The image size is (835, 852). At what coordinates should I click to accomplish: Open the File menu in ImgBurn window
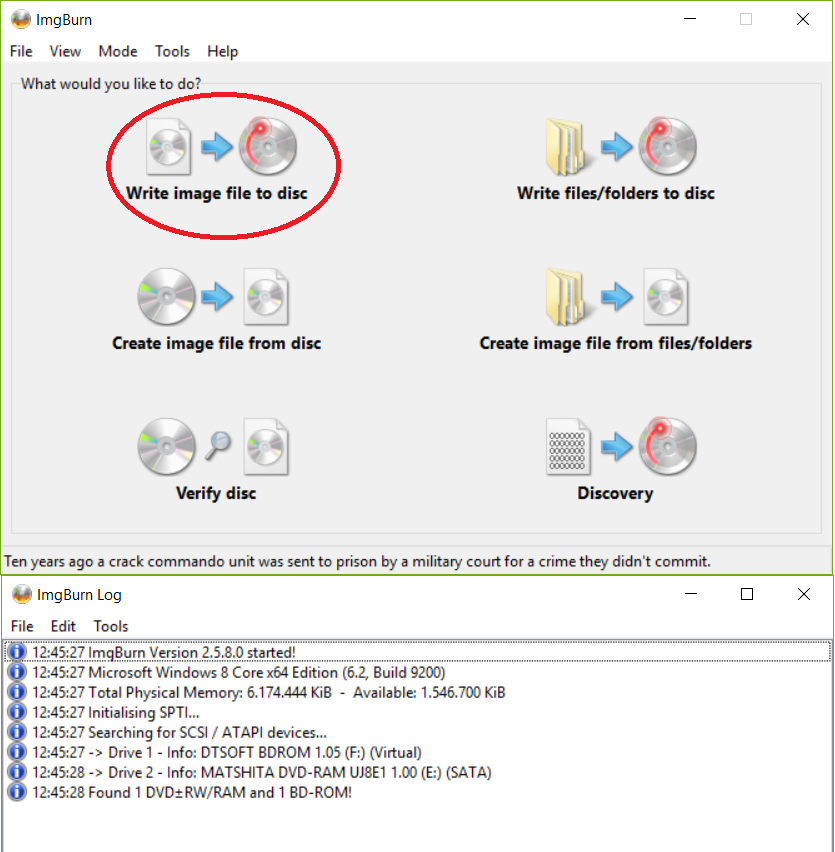pos(21,52)
